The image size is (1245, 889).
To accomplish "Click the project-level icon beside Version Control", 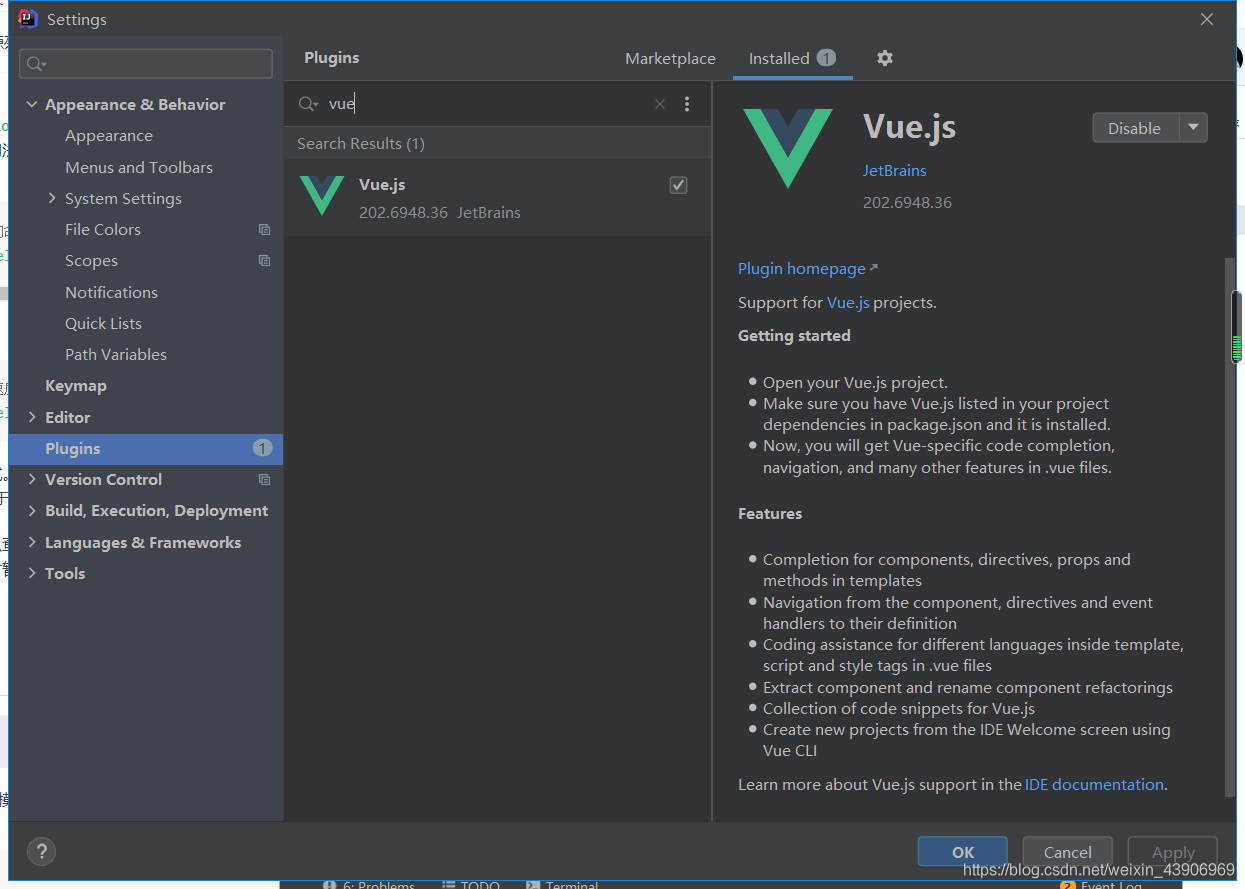I will 264,480.
